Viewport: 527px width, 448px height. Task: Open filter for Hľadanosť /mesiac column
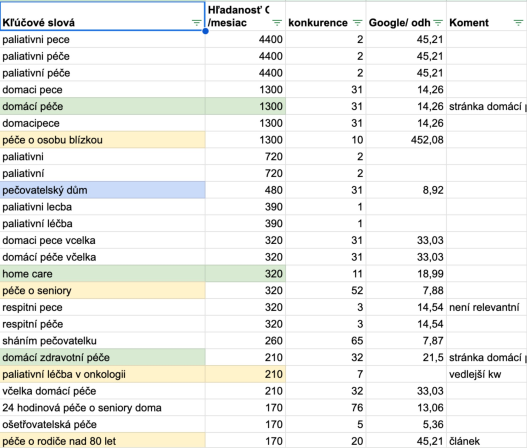coord(277,23)
